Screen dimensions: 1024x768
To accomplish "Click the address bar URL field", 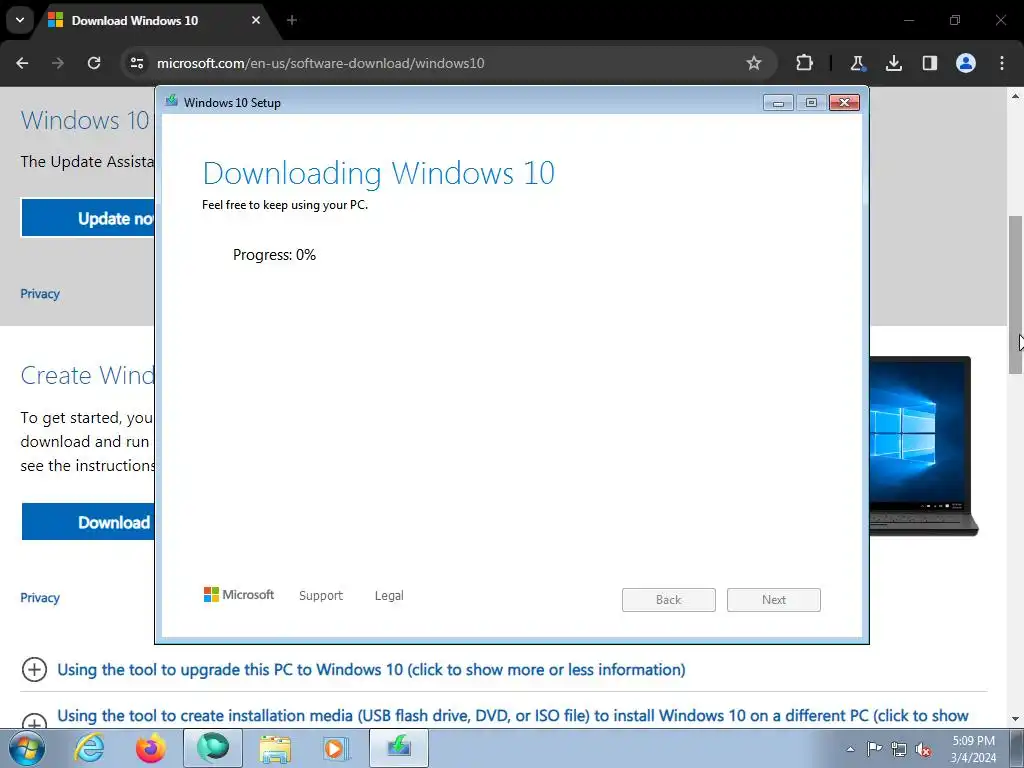I will pyautogui.click(x=451, y=63).
